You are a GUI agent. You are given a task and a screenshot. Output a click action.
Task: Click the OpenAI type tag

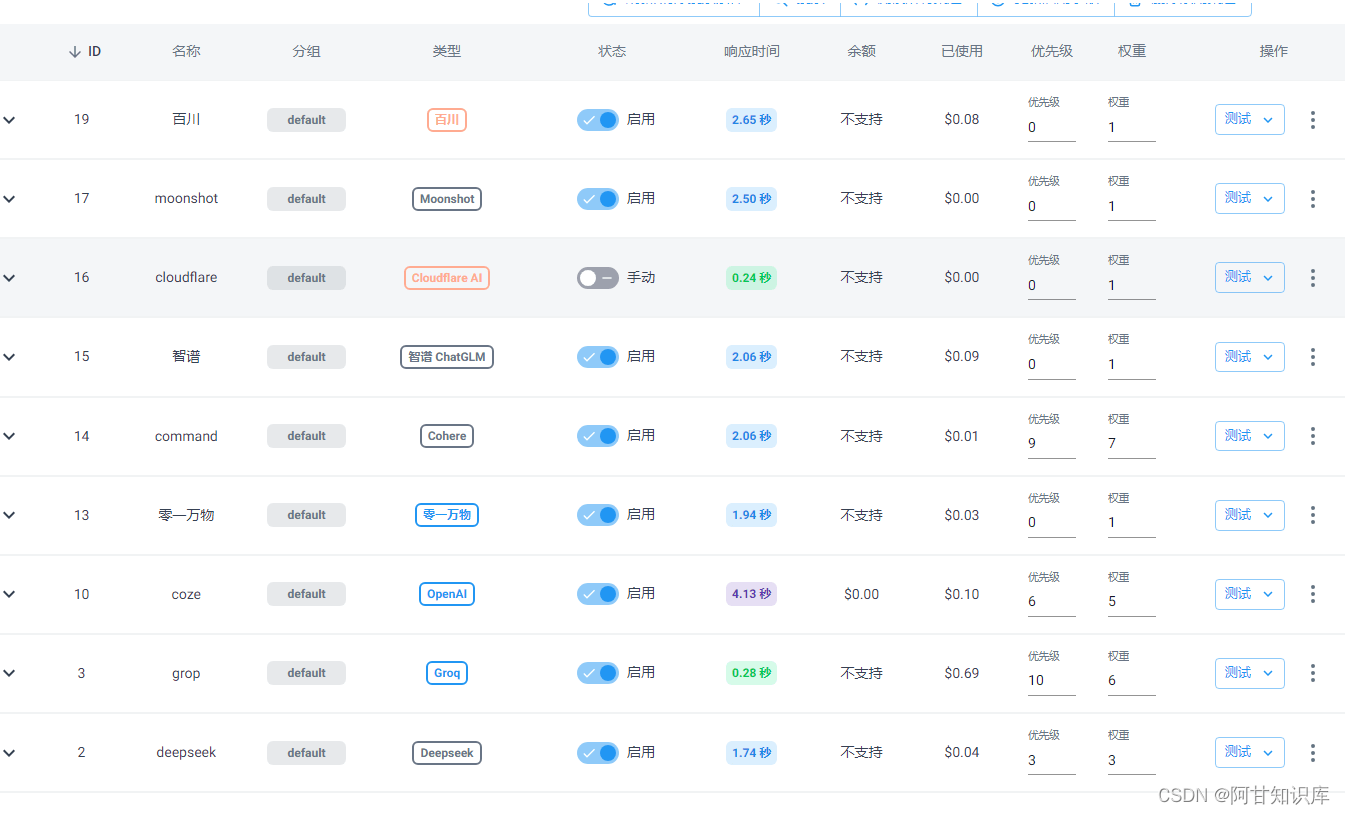pos(447,594)
